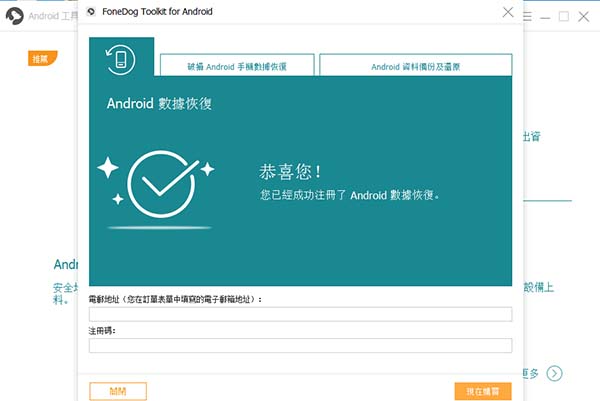Switch to the broken Android data extraction tab

(x=237, y=65)
